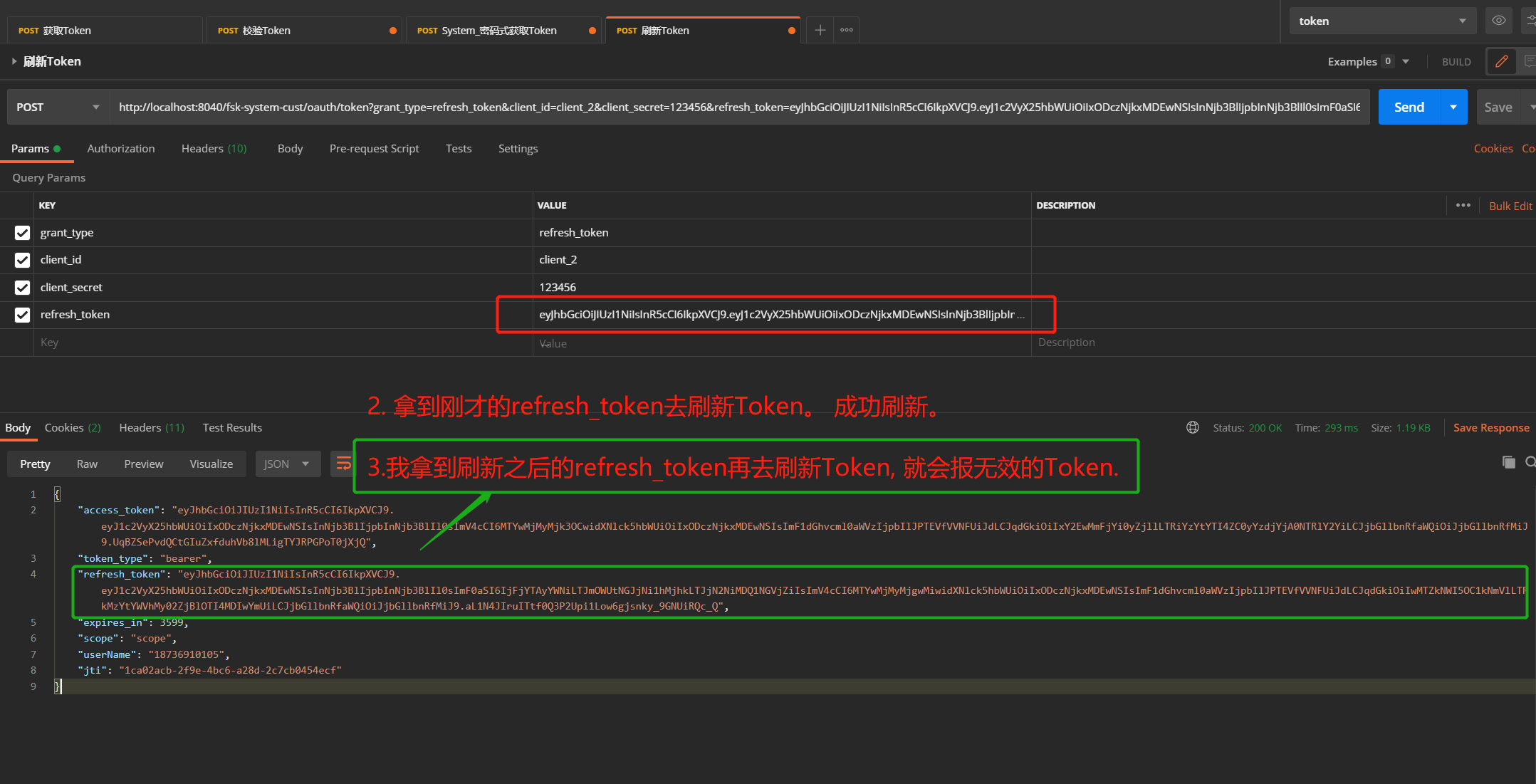Screen dimensions: 1536x784
Task: Click the BUILD mode label
Action: (1456, 62)
